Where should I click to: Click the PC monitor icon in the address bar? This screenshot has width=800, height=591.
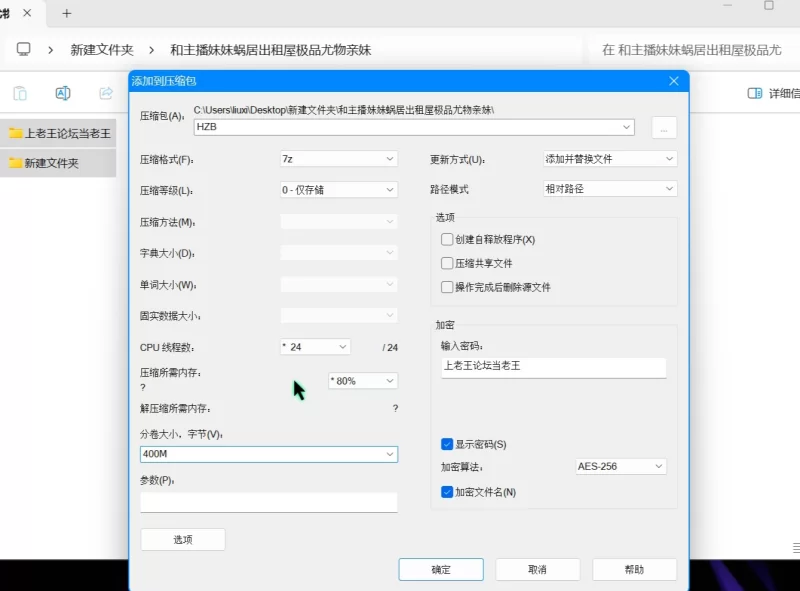pyautogui.click(x=23, y=49)
